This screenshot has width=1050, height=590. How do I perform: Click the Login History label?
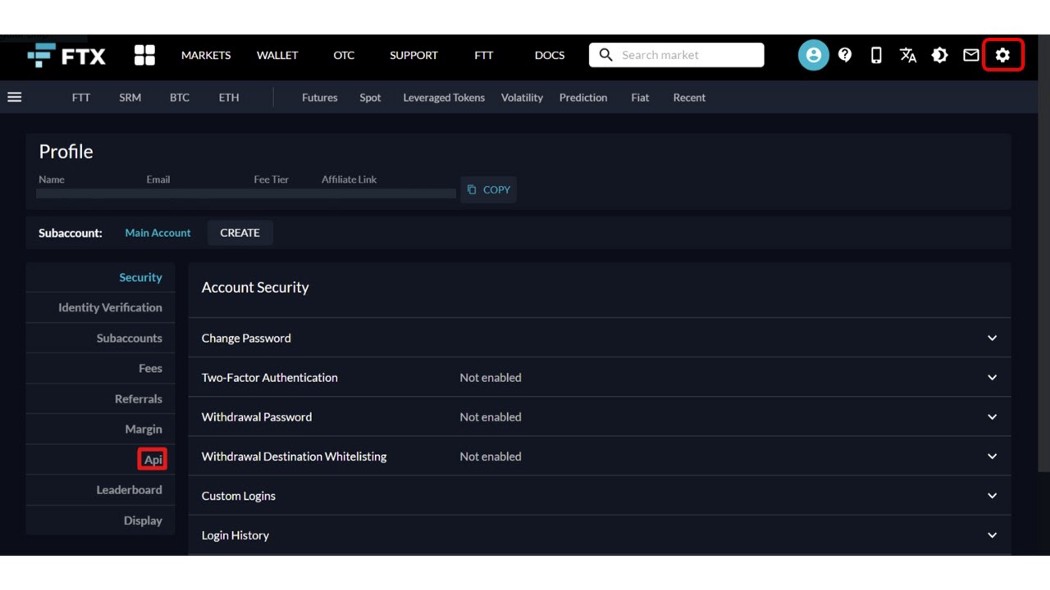tap(235, 536)
